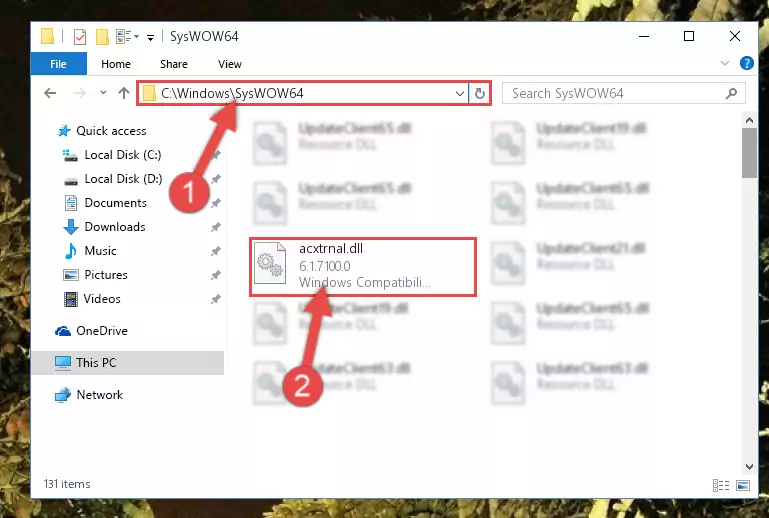Click the vertical scrollbar thumb
This screenshot has height=518, width=769.
(749, 153)
